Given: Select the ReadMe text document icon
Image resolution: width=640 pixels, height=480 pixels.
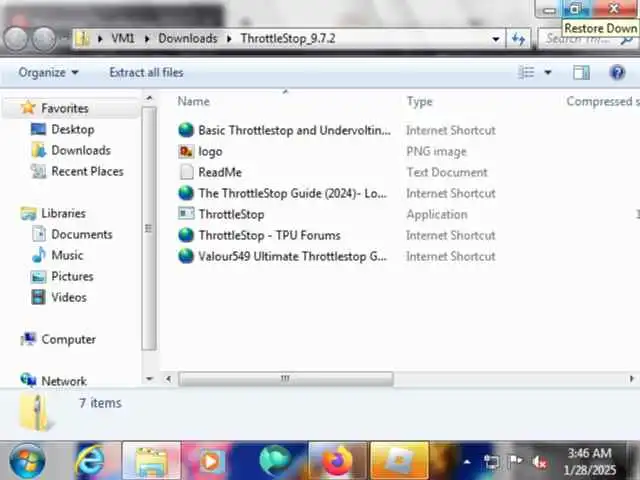Looking at the screenshot, I should (187, 172).
